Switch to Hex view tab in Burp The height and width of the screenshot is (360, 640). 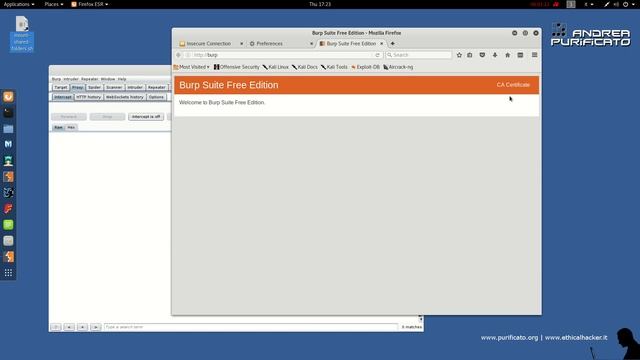pyautogui.click(x=71, y=127)
